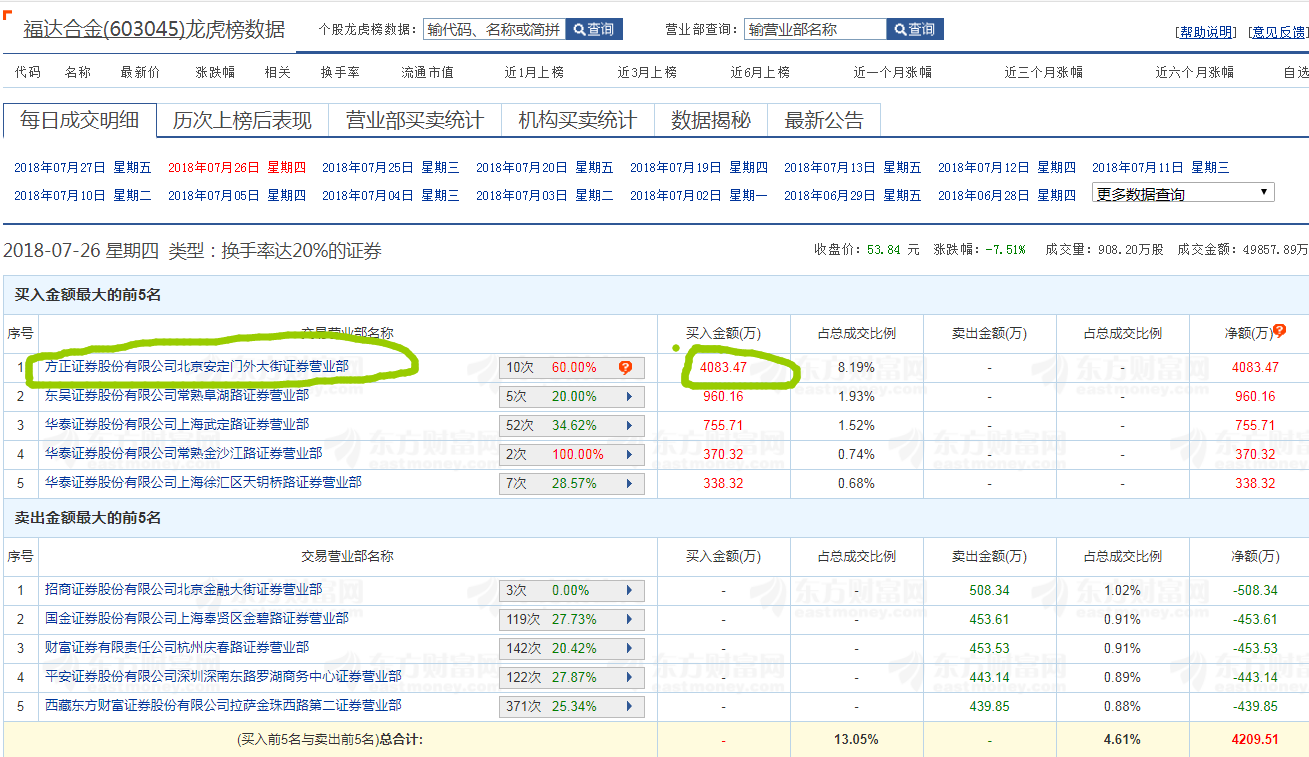This screenshot has width=1309, height=757.
Task: Open the 营业部买卖统计 tab
Action: 415,121
